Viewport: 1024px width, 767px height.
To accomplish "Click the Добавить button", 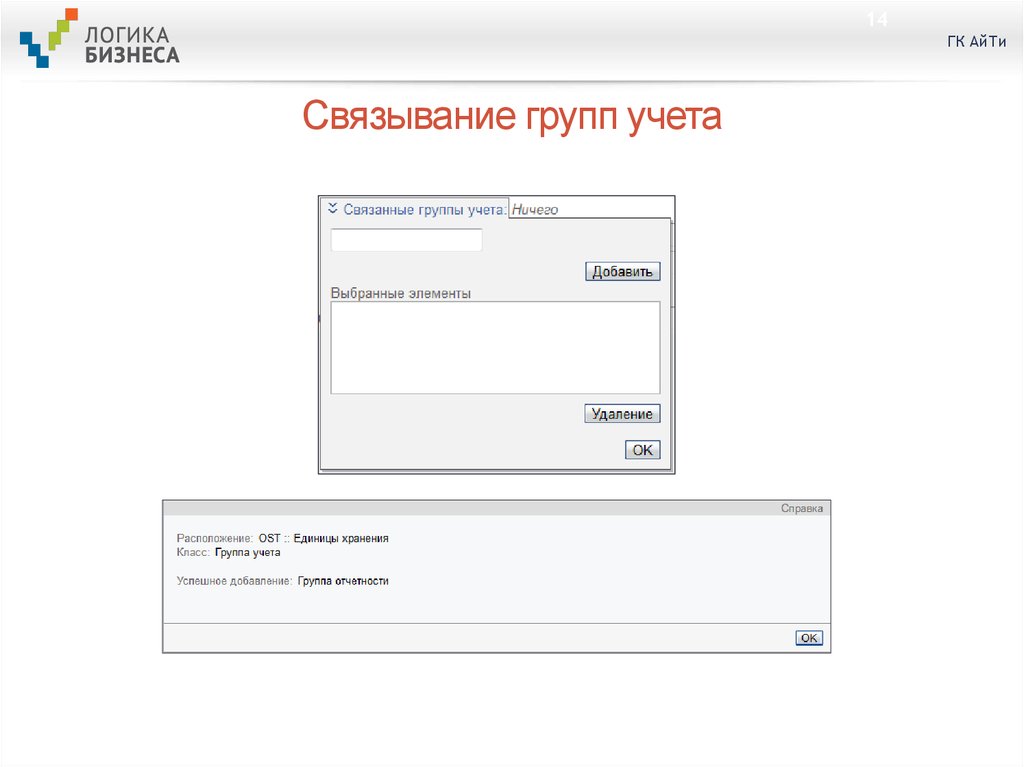I will click(x=622, y=270).
